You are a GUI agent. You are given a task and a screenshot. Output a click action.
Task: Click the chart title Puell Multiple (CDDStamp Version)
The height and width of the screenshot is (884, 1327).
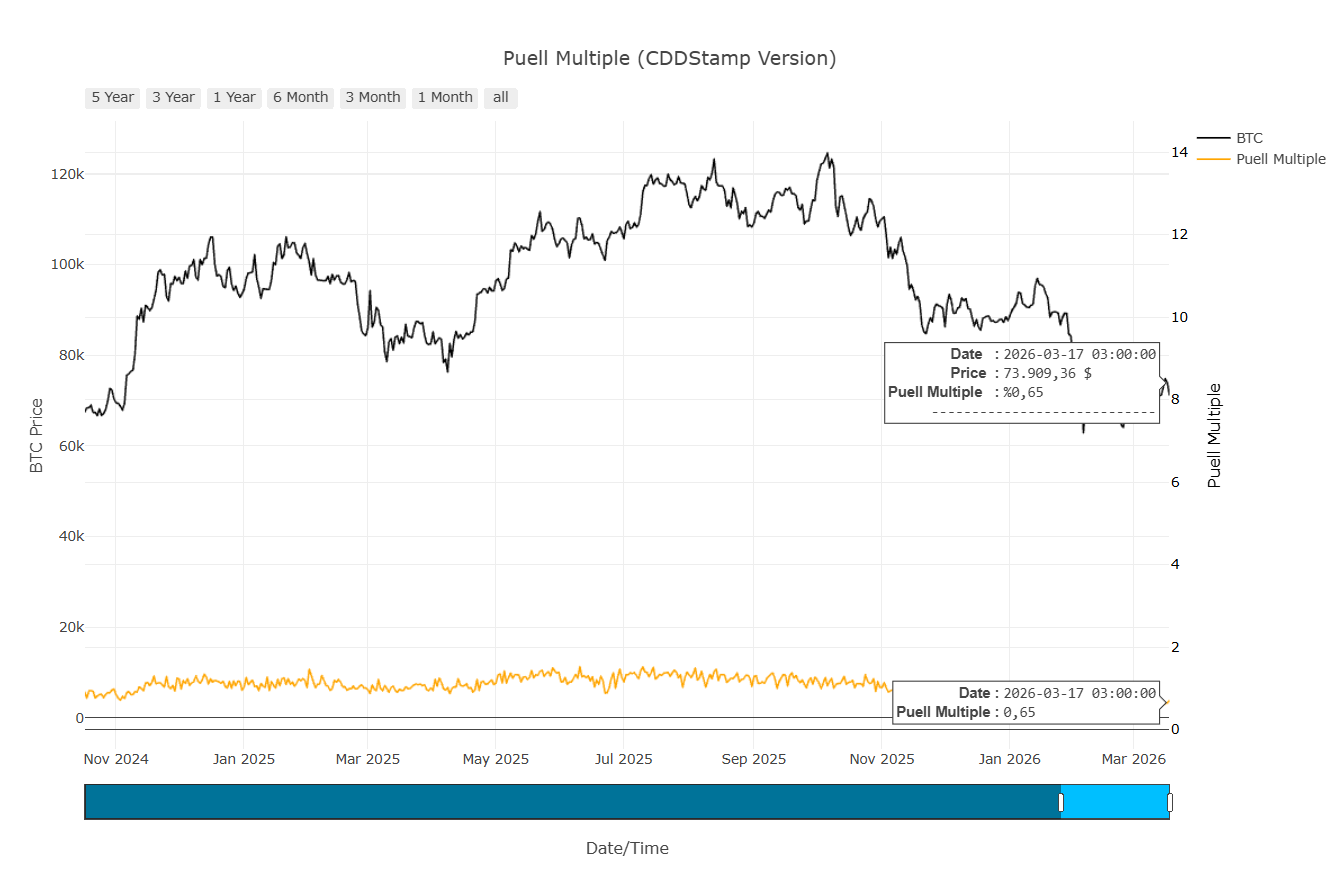point(669,58)
